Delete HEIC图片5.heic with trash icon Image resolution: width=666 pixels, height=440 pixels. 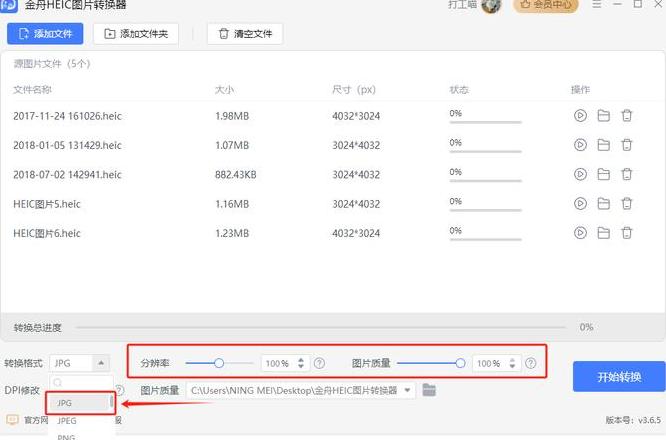pos(627,203)
